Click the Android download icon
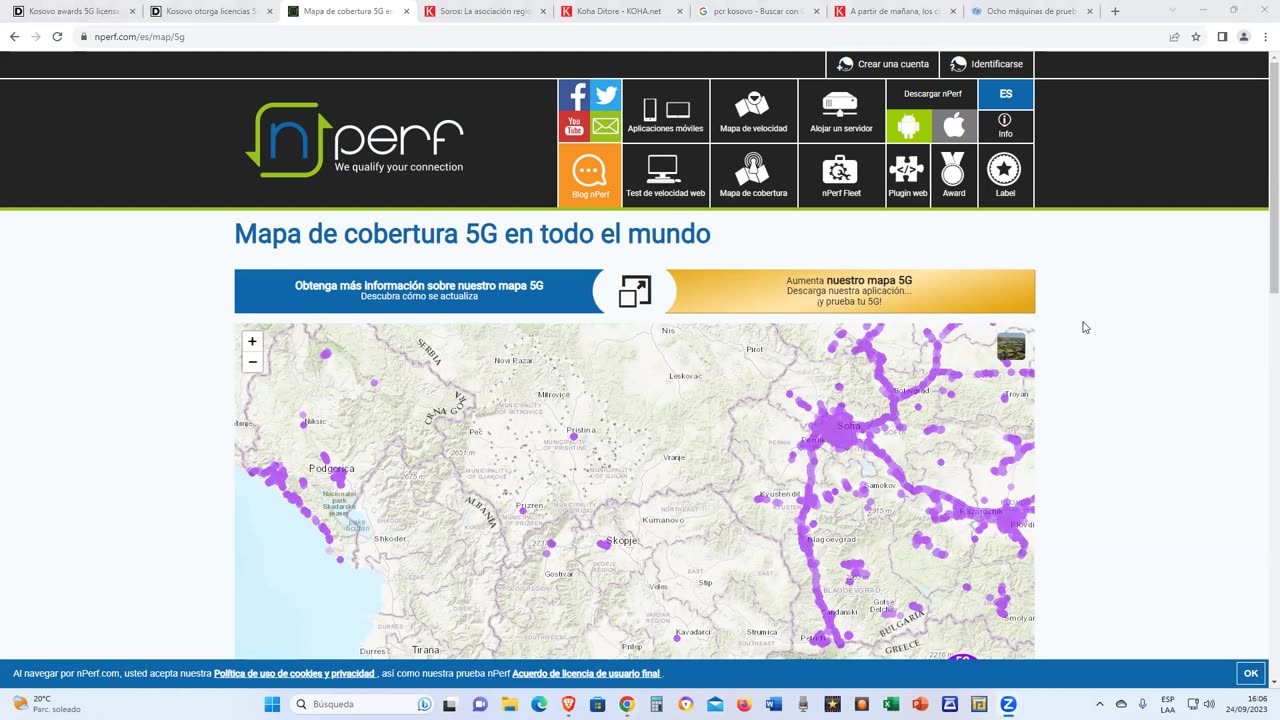The image size is (1280, 720). (909, 126)
